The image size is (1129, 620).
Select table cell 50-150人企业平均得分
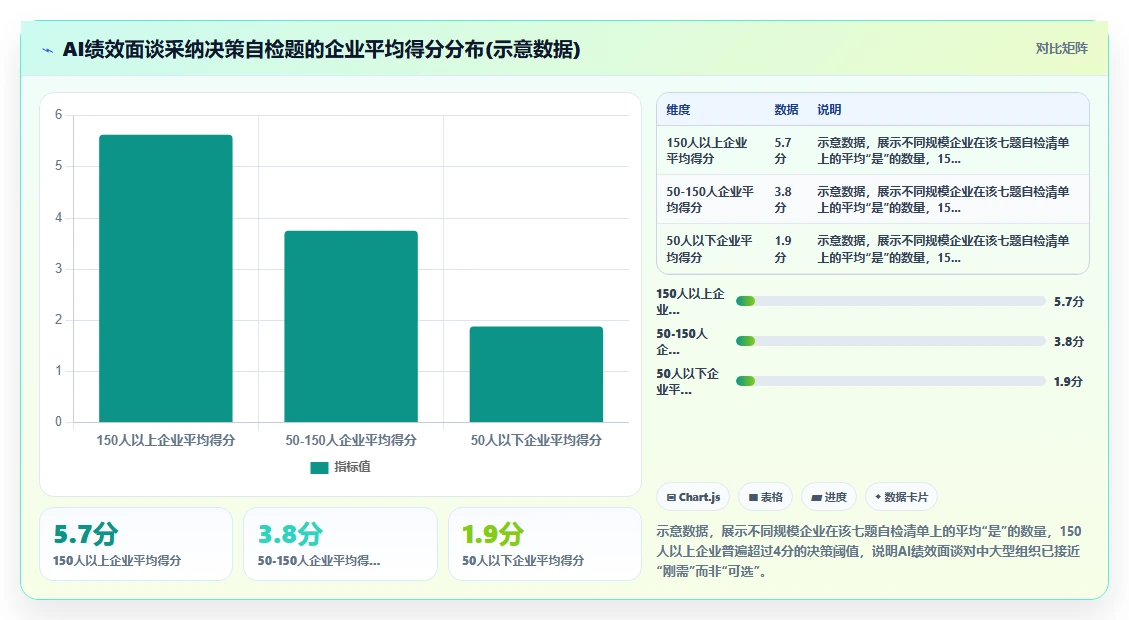(x=710, y=199)
